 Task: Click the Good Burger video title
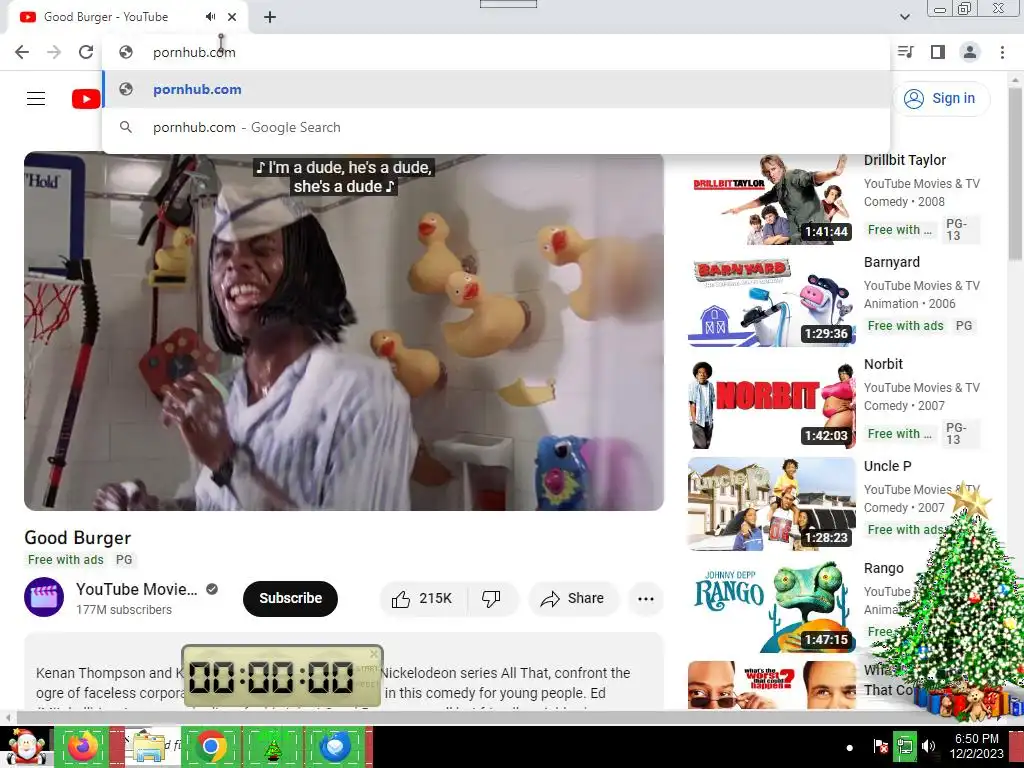tap(78, 537)
